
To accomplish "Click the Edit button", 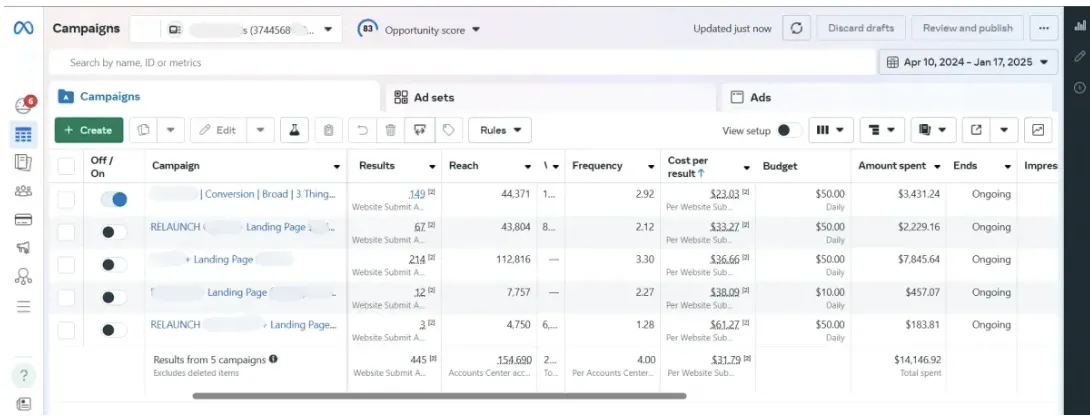I will [x=218, y=130].
